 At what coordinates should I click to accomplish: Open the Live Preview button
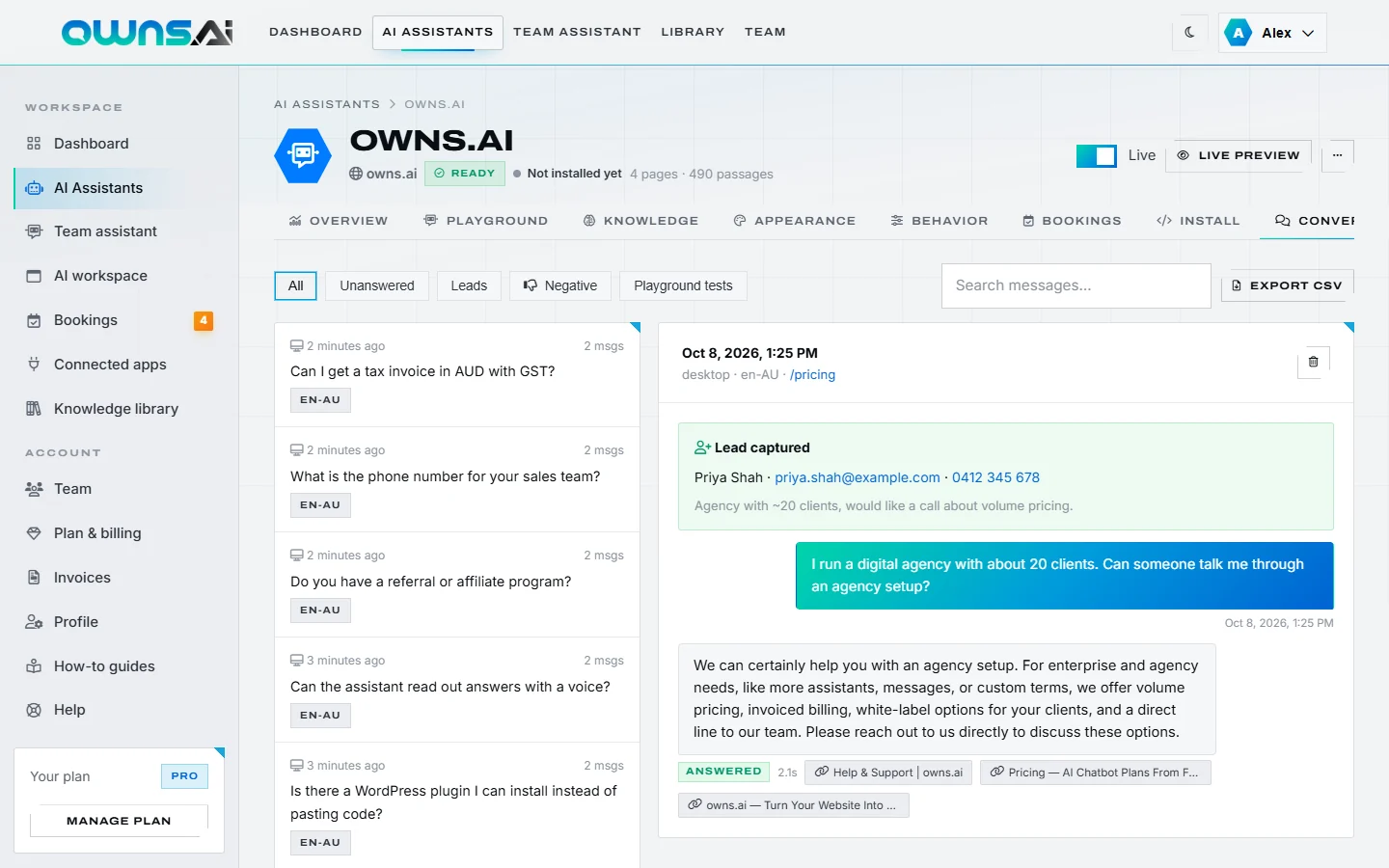(x=1239, y=155)
